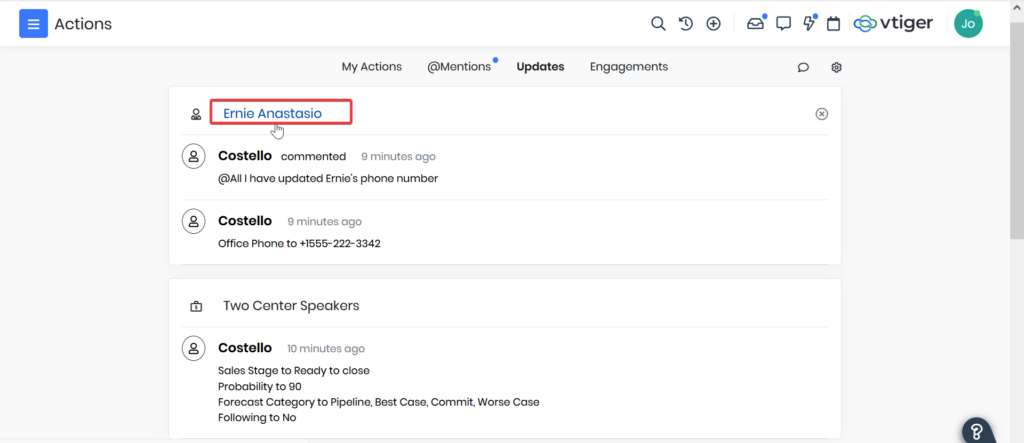Open the recent history clock icon
The height and width of the screenshot is (443, 1024).
click(x=686, y=23)
